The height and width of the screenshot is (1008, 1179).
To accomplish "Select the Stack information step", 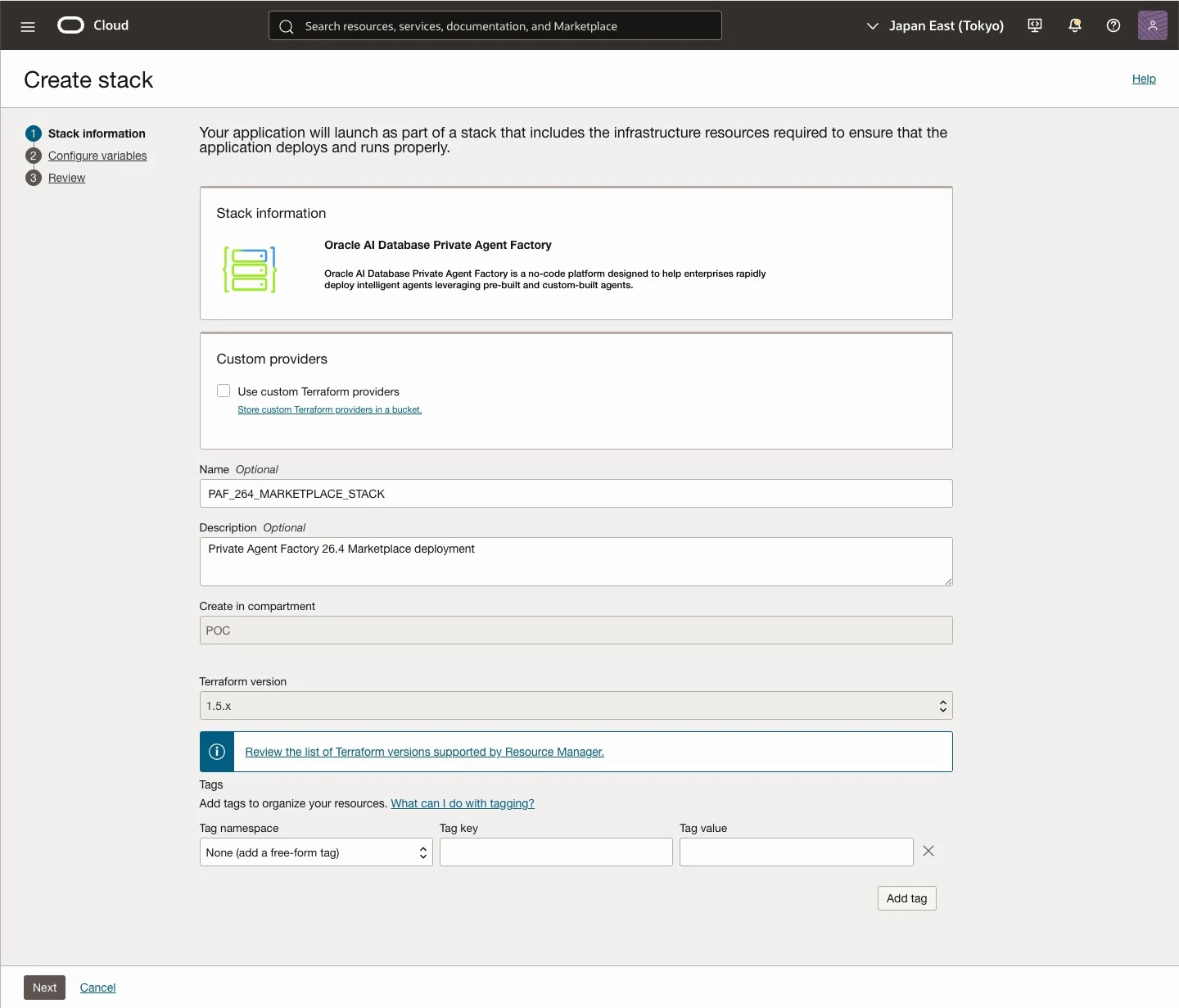I will pos(97,133).
